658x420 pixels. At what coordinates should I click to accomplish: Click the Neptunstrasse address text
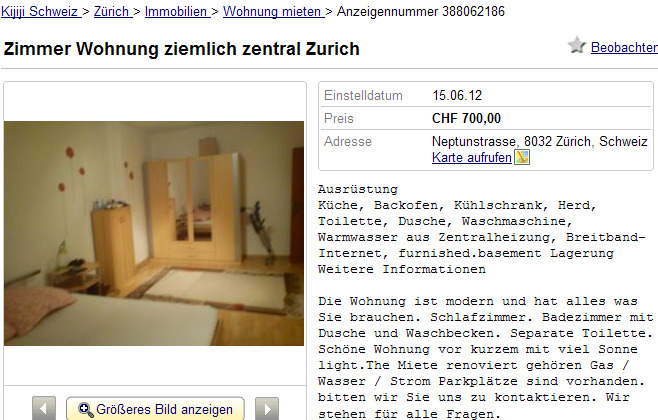point(540,141)
